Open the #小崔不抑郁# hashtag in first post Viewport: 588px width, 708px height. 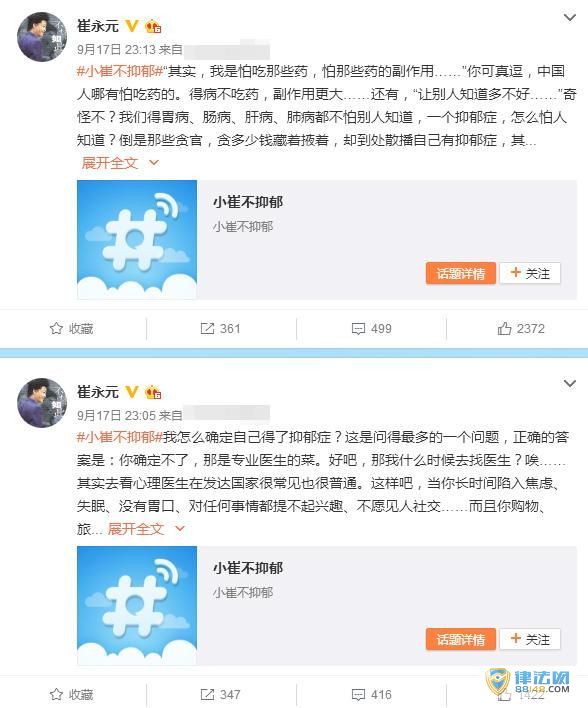(120, 71)
